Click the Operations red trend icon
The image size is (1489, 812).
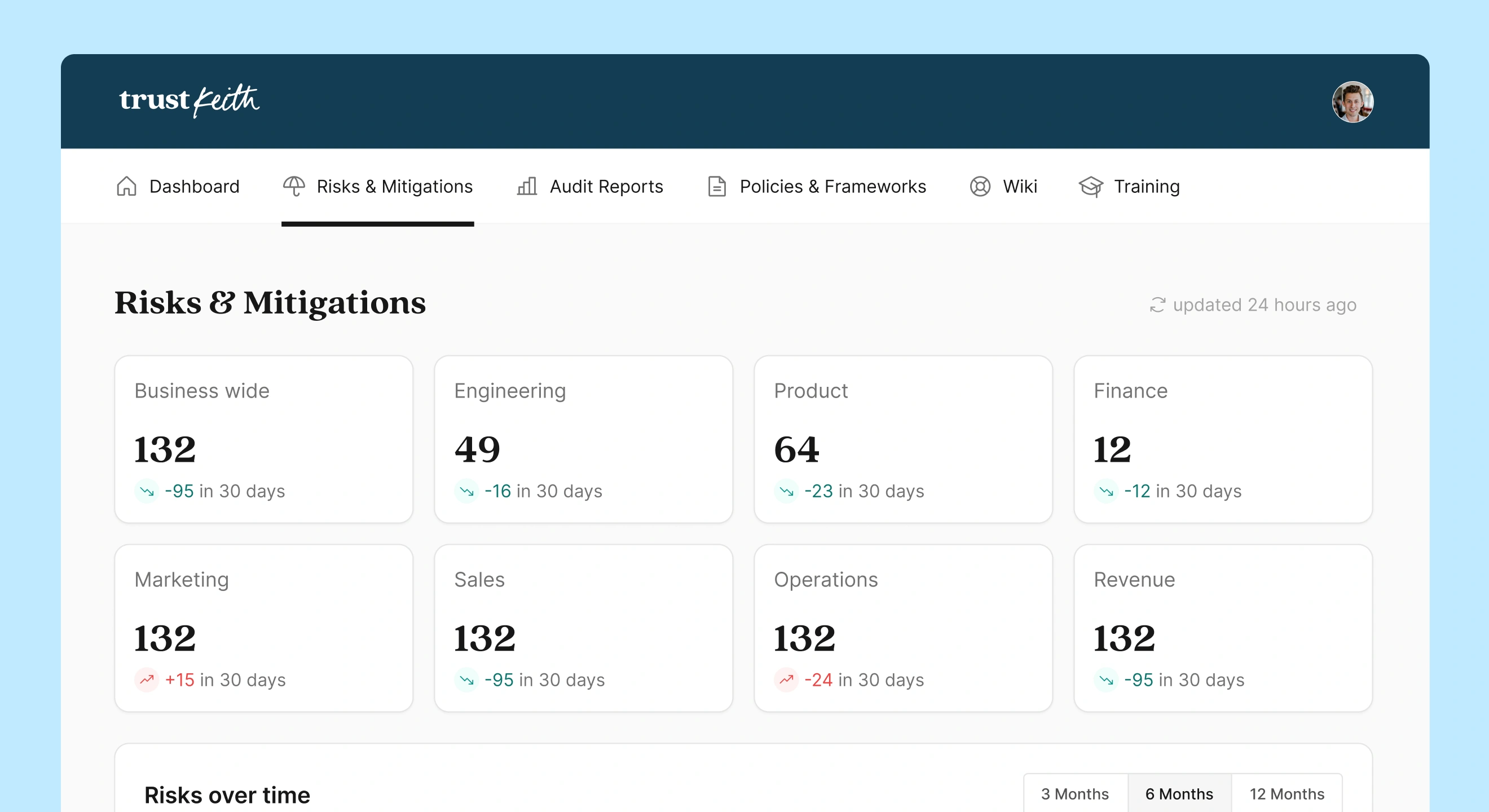tap(786, 679)
